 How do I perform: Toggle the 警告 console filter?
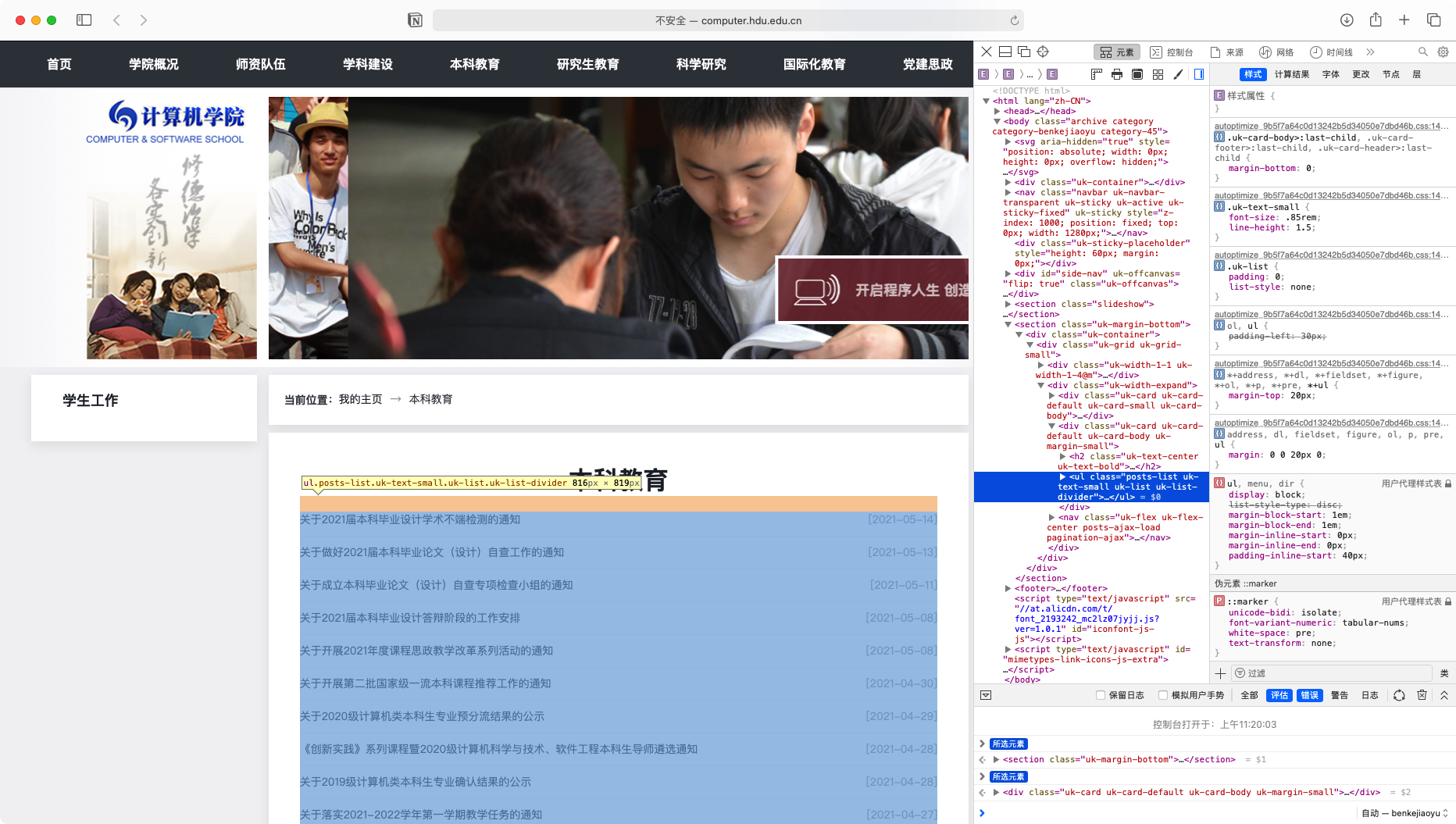pyautogui.click(x=1340, y=695)
